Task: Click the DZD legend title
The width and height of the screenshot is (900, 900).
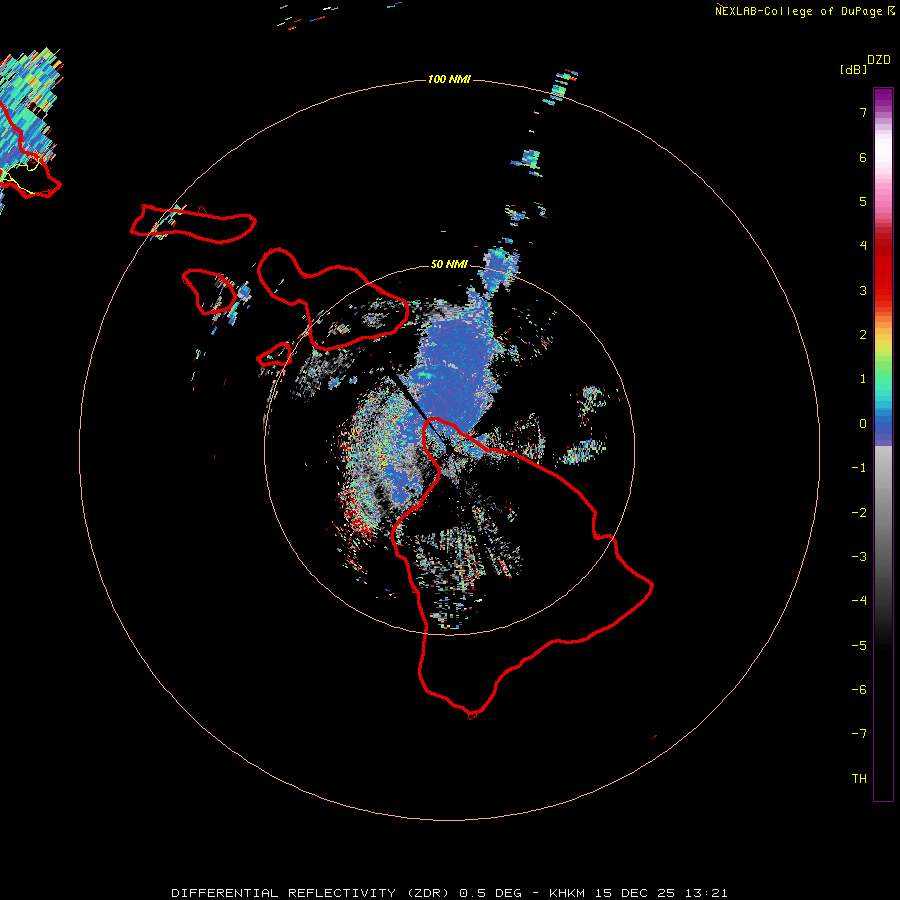Action: [879, 60]
